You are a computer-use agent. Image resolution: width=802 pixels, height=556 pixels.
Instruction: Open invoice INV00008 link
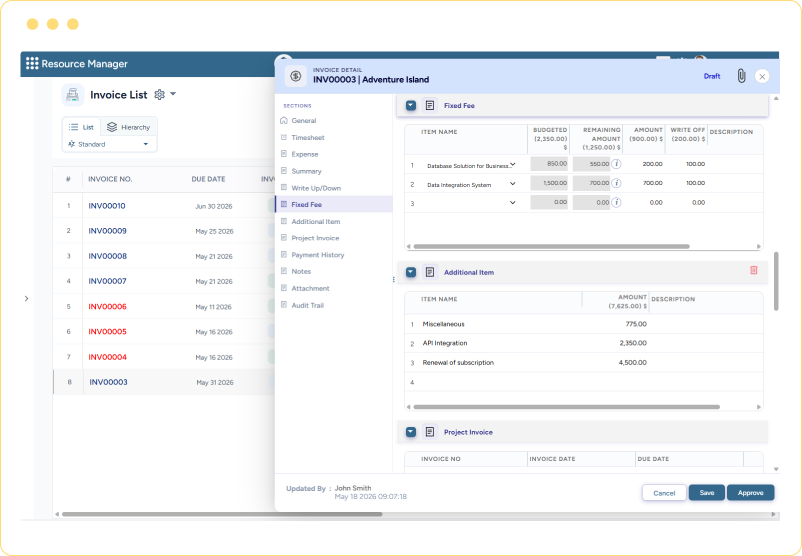pyautogui.click(x=107, y=256)
